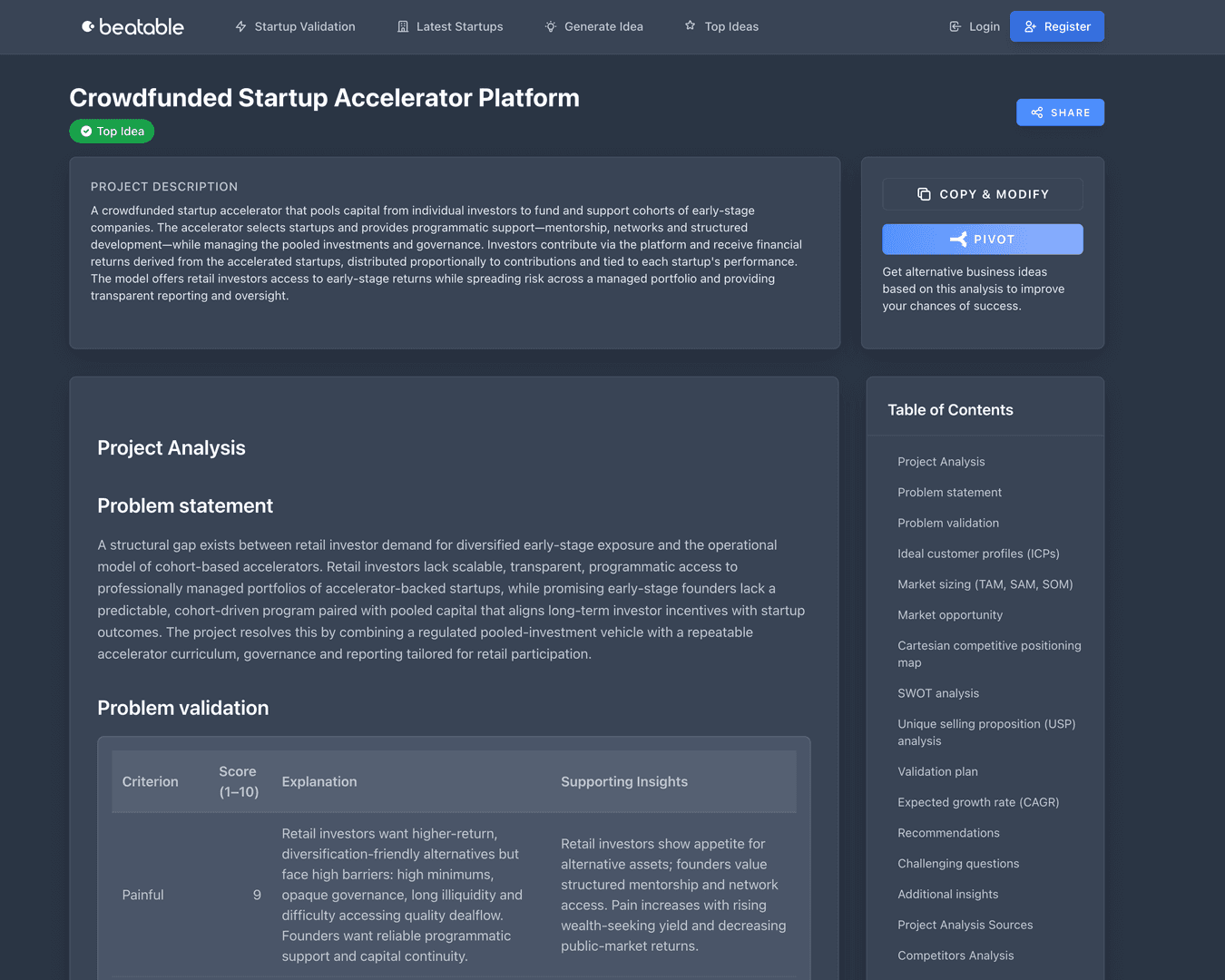This screenshot has width=1225, height=980.
Task: Click the Top Idea badge
Action: click(111, 131)
